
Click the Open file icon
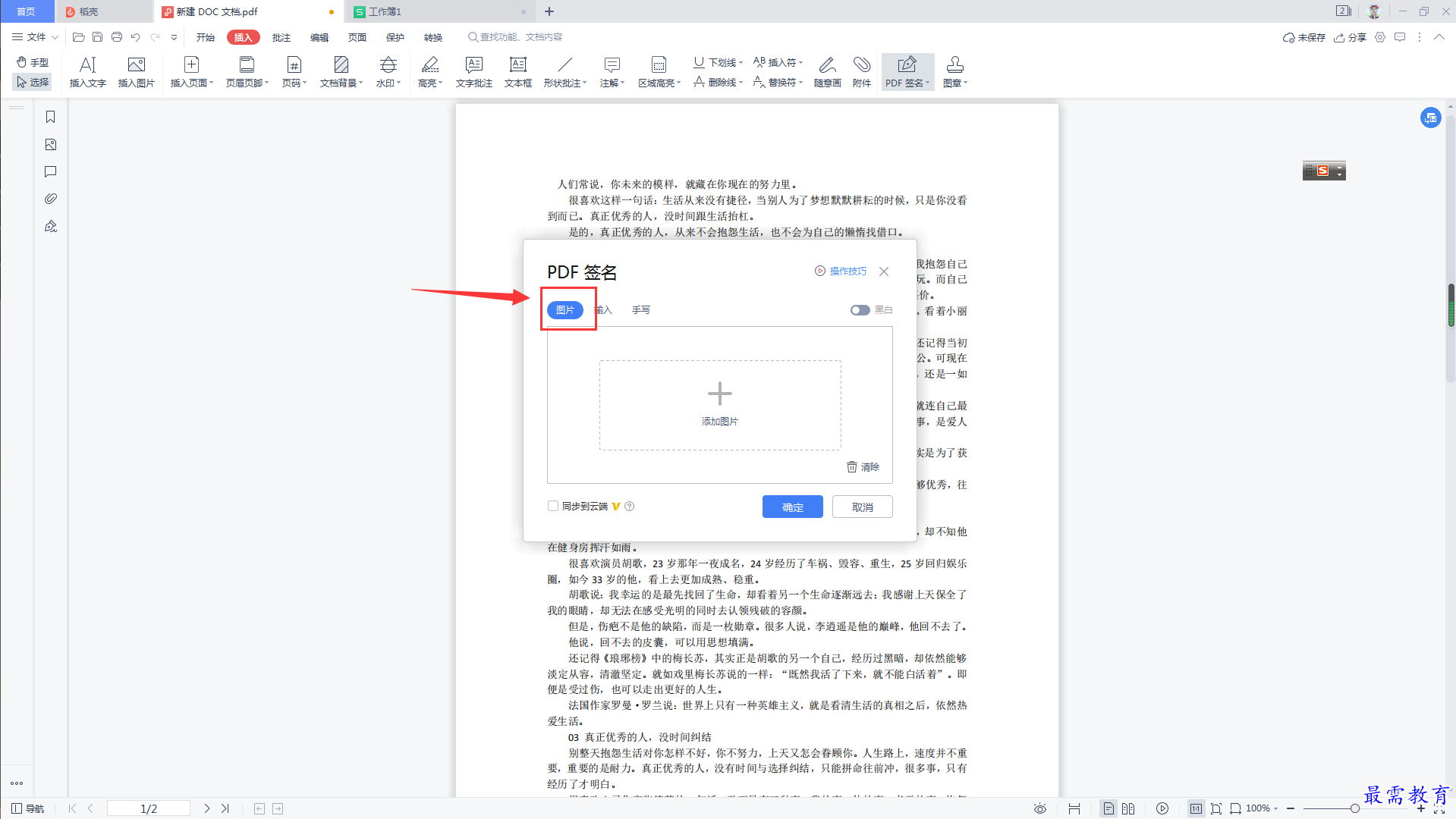pos(78,37)
